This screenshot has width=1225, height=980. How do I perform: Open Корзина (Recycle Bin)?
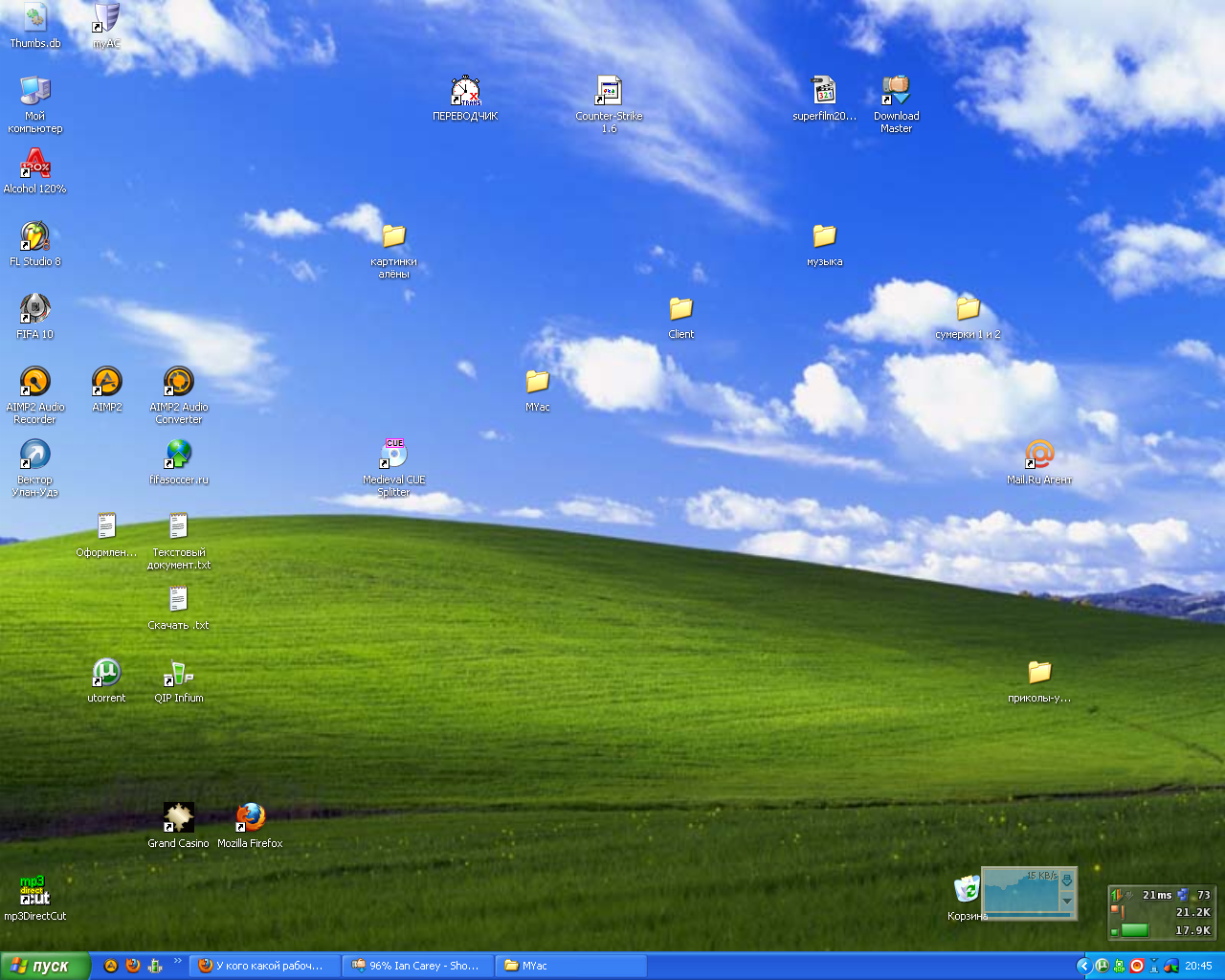point(968,891)
